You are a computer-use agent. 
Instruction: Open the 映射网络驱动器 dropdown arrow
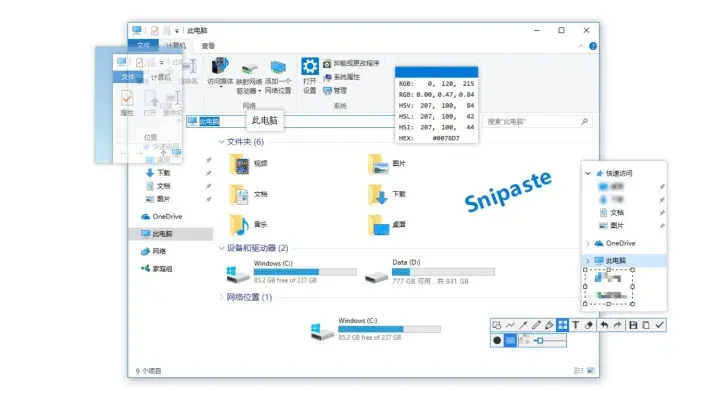click(x=259, y=91)
